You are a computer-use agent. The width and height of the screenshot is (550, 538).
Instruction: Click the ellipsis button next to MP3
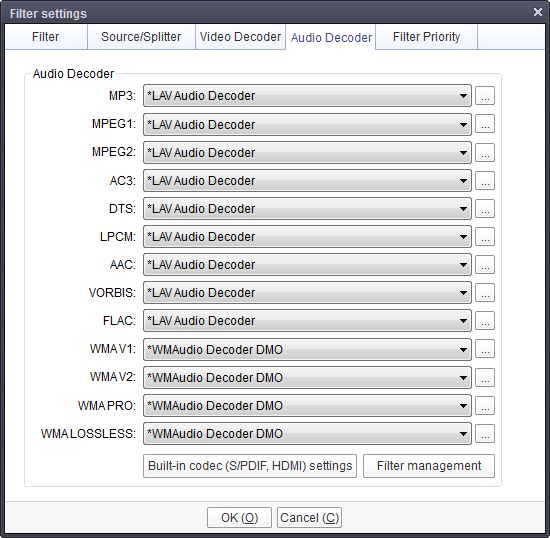485,95
